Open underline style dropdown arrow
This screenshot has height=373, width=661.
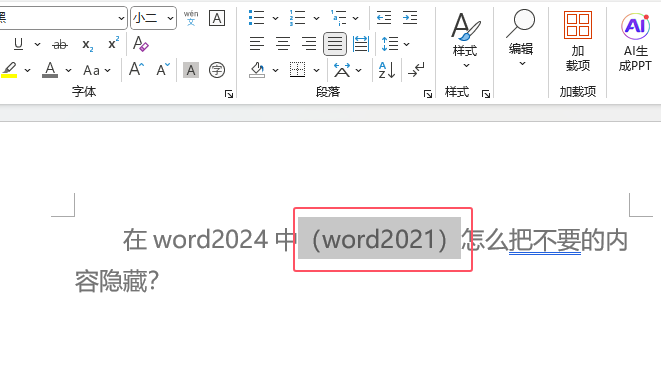[38, 44]
